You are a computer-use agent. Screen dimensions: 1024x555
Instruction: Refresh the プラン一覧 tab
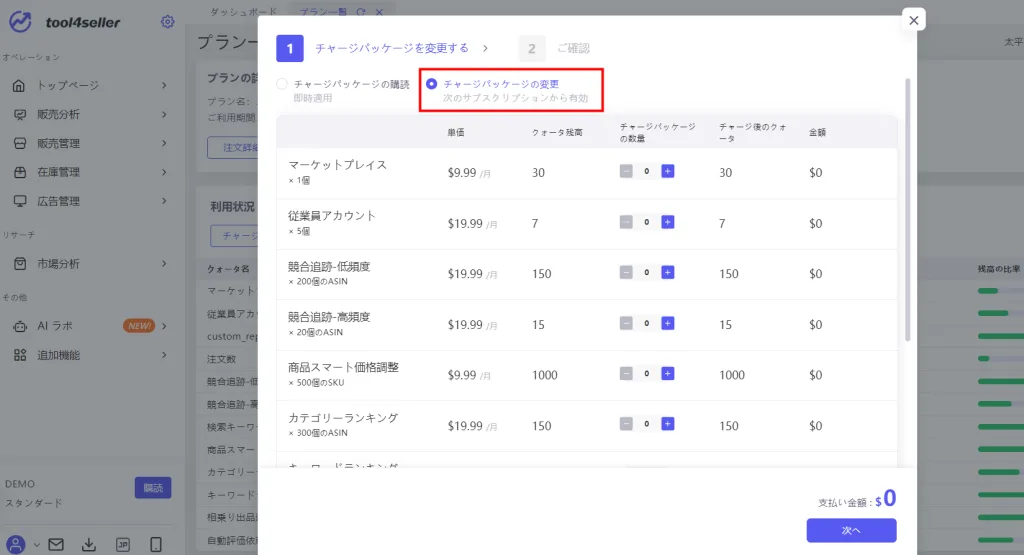tap(360, 12)
